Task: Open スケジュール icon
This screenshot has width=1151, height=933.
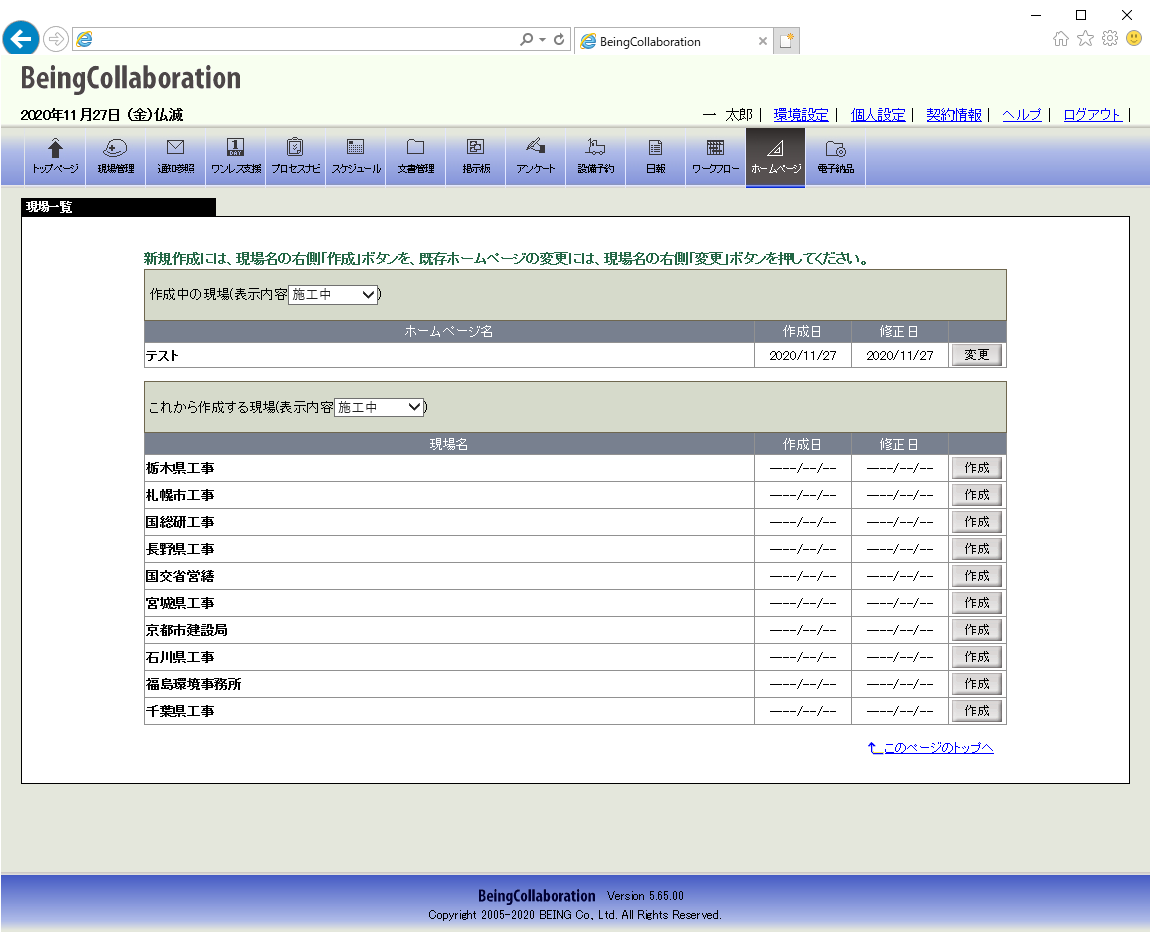Action: tap(355, 156)
